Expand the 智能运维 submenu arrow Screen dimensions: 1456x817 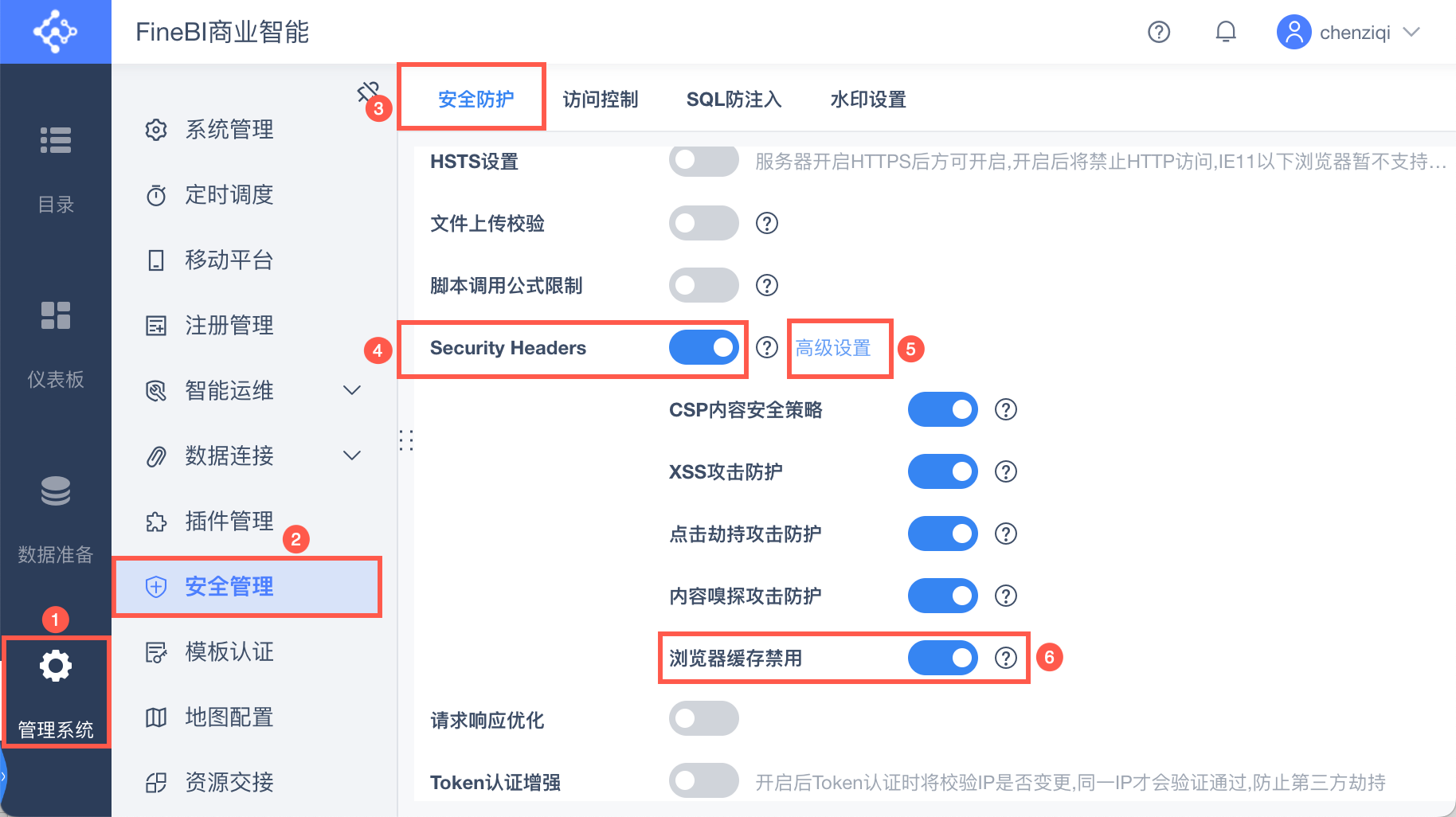[x=351, y=390]
